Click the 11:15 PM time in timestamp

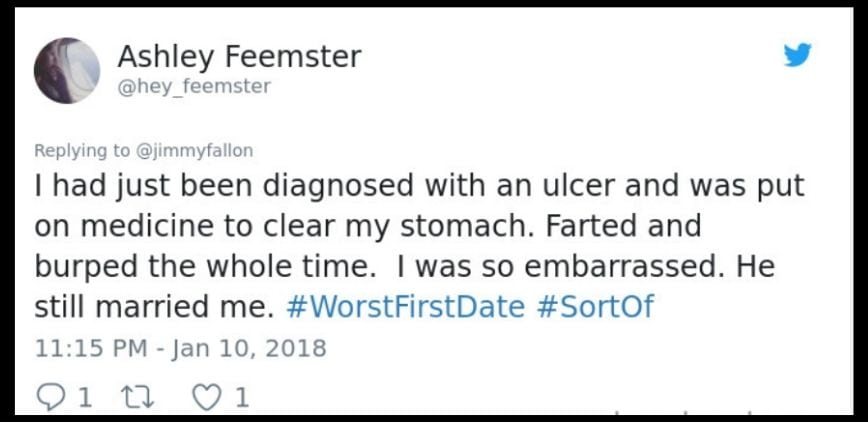click(90, 348)
